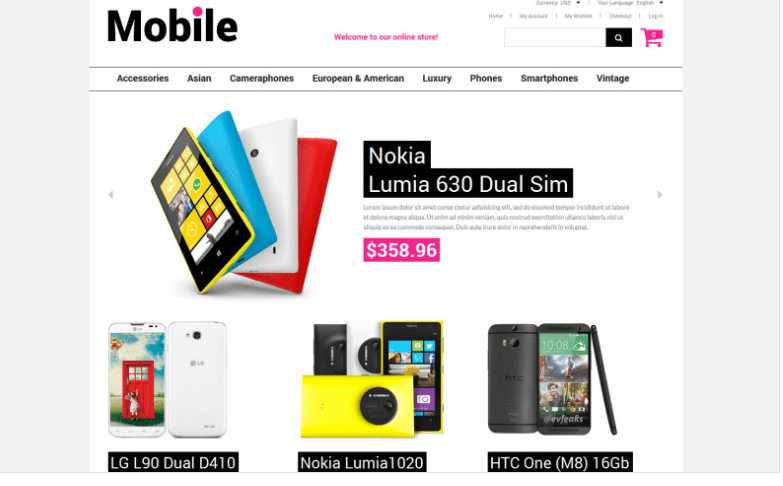
Task: Advance to next slide arrow
Action: tap(660, 195)
